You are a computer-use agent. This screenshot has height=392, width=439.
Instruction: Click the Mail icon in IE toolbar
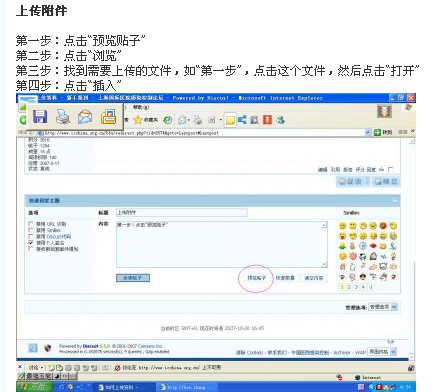click(182, 120)
